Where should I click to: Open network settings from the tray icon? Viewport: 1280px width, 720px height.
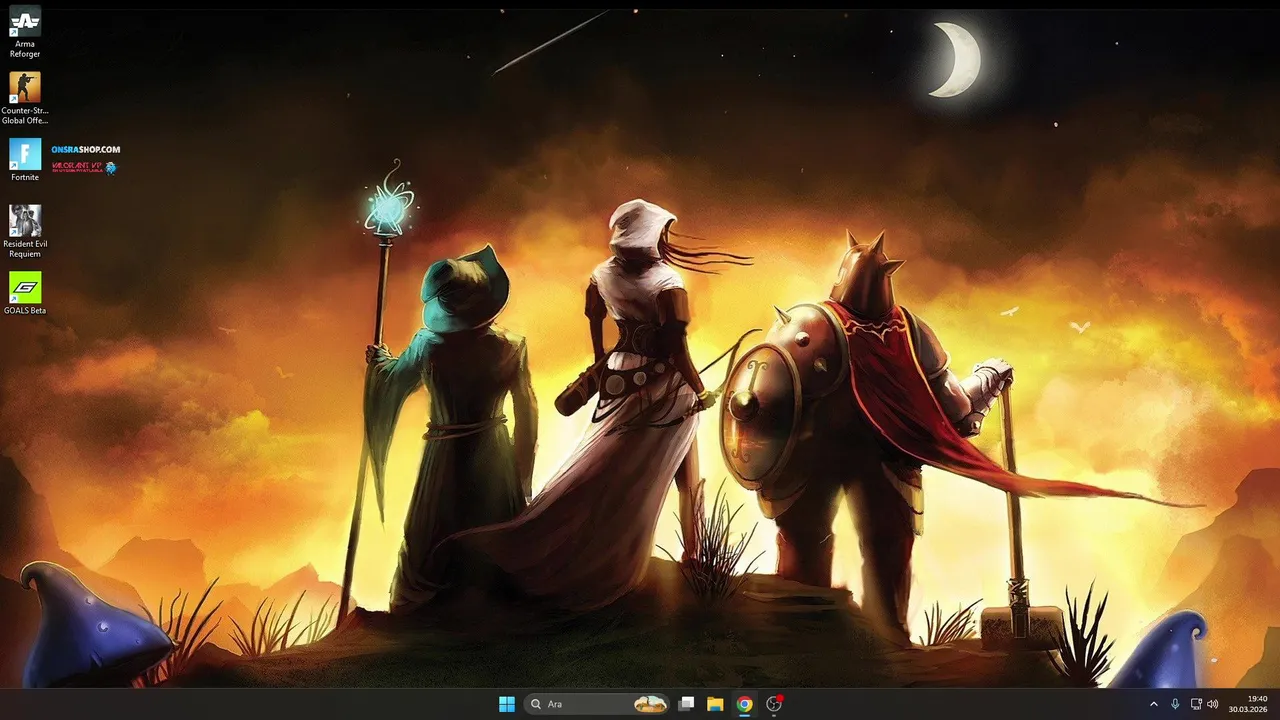coord(1196,704)
